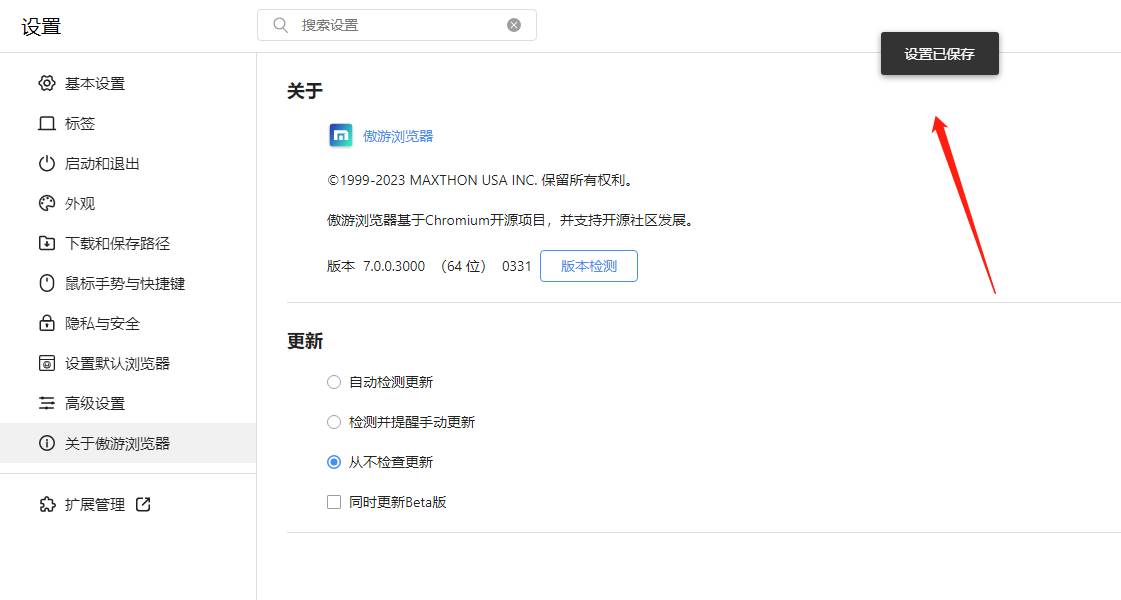Click the browser icon beside 设置默认浏览器
This screenshot has width=1121, height=600.
(x=46, y=363)
